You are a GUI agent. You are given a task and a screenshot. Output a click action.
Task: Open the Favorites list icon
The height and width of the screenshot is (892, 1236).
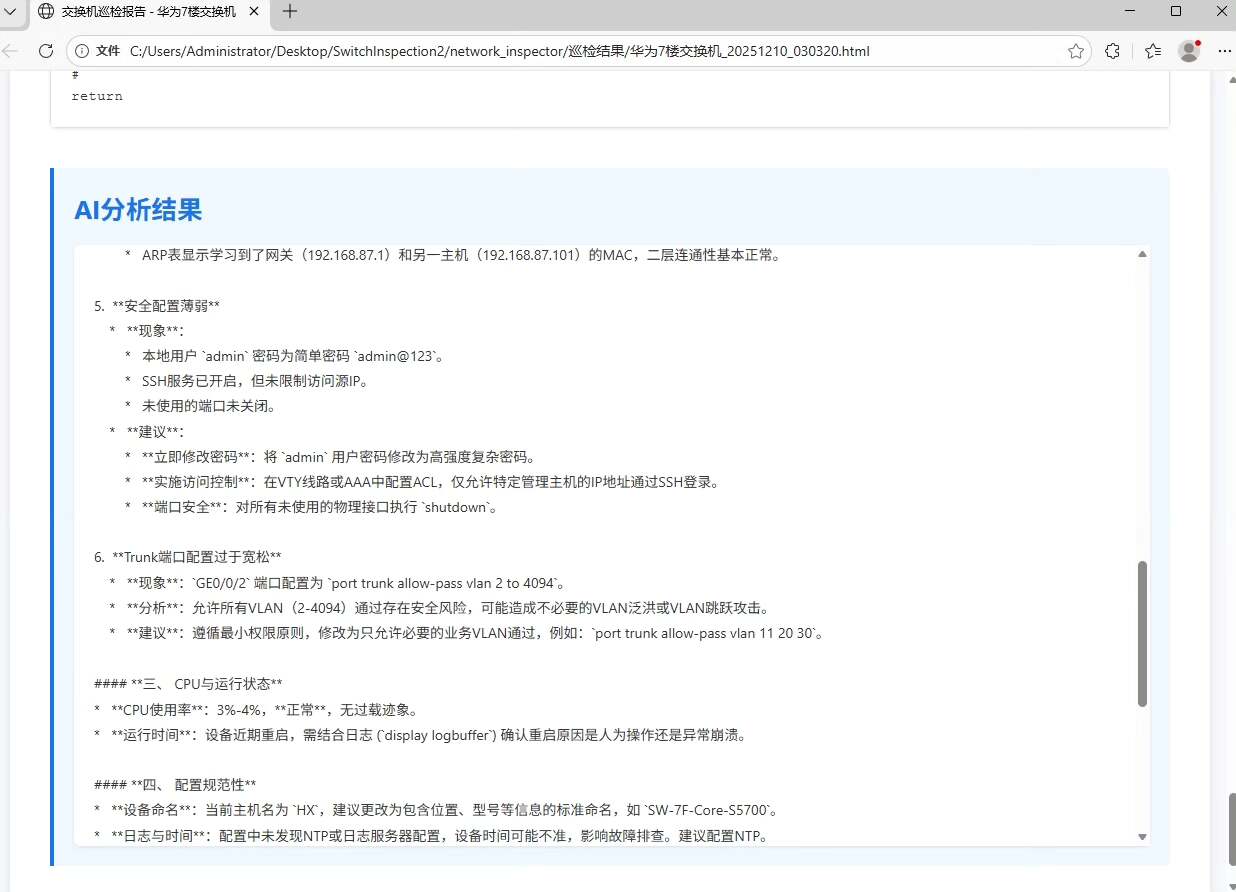(x=1152, y=51)
